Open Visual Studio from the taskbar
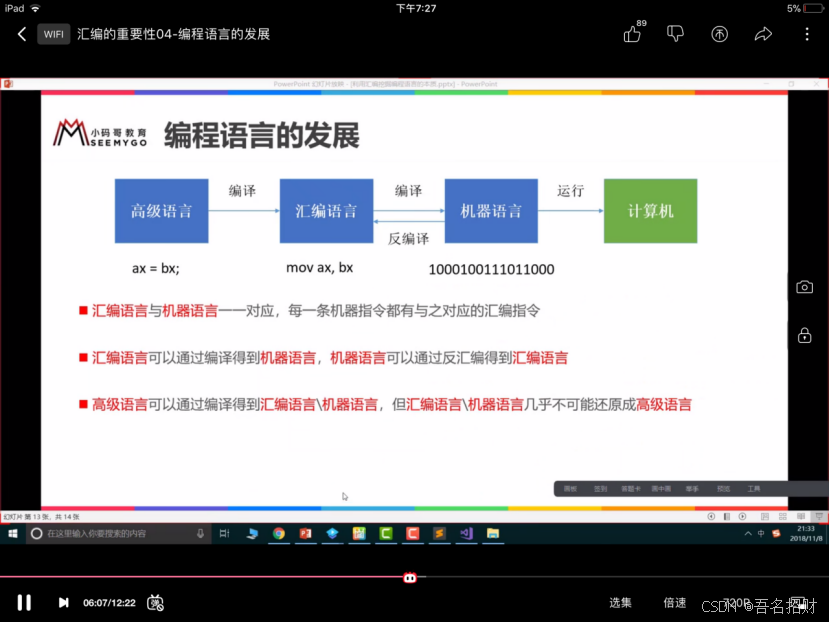Screen dimensions: 830x623 coord(466,534)
